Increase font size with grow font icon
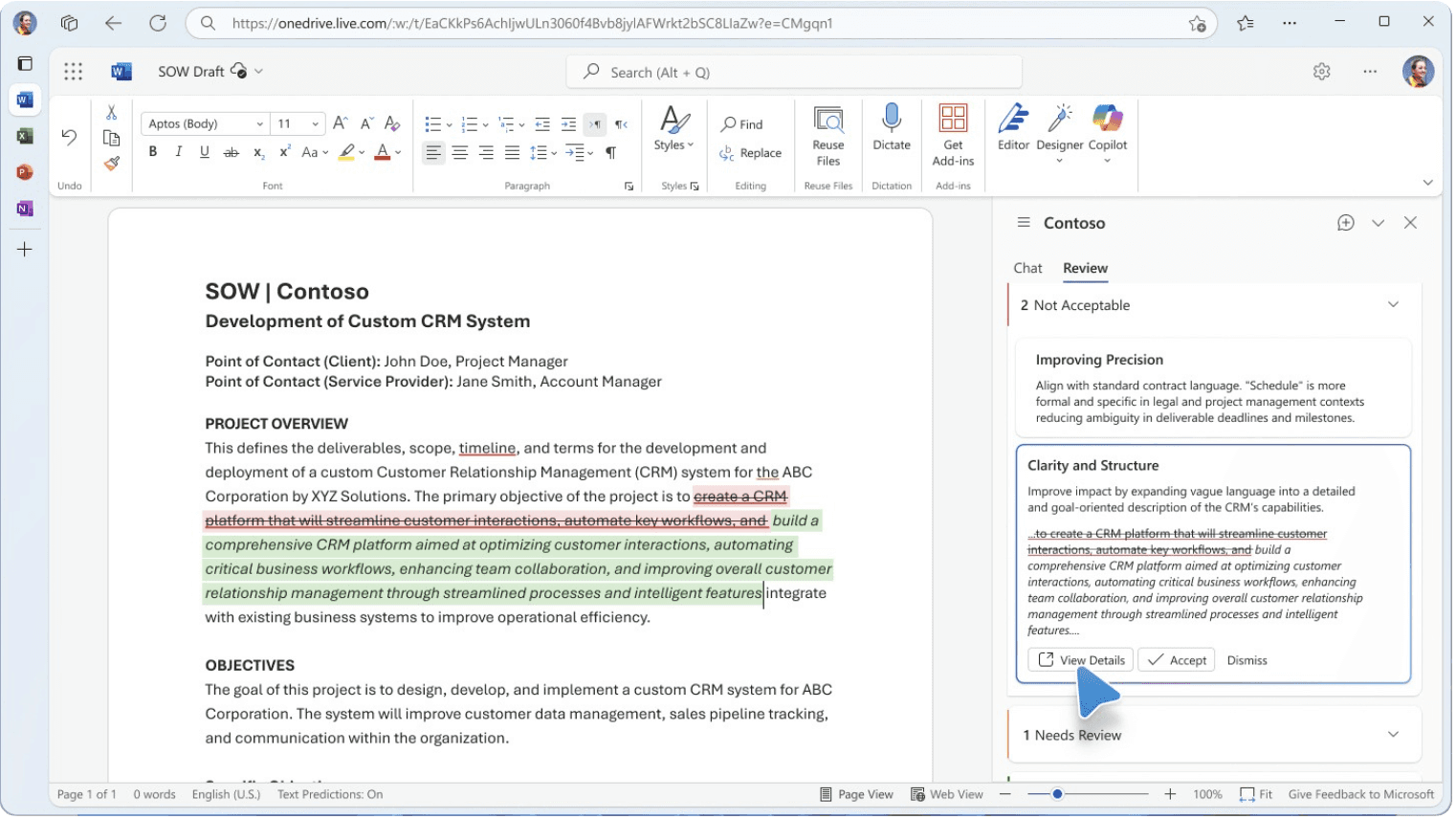The height and width of the screenshot is (819, 1456). [341, 123]
